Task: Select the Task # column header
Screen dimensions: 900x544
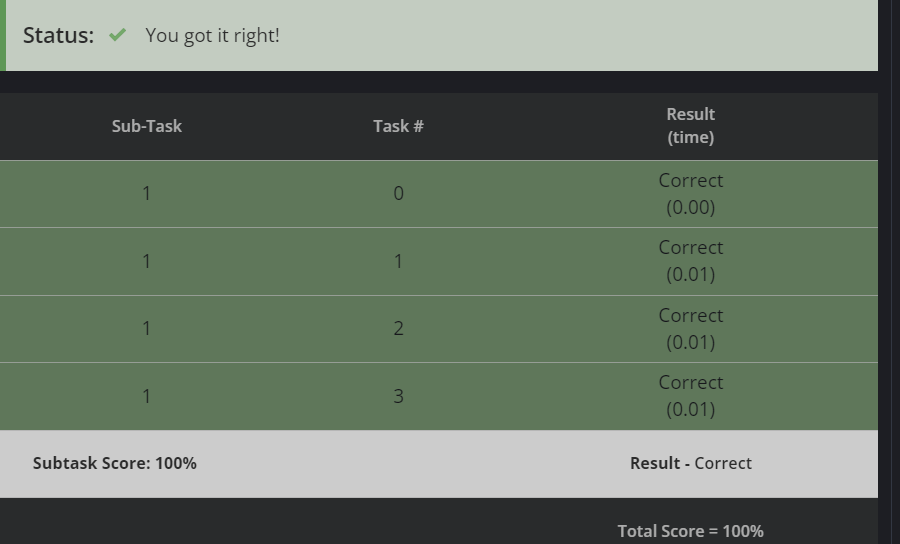Action: click(398, 126)
